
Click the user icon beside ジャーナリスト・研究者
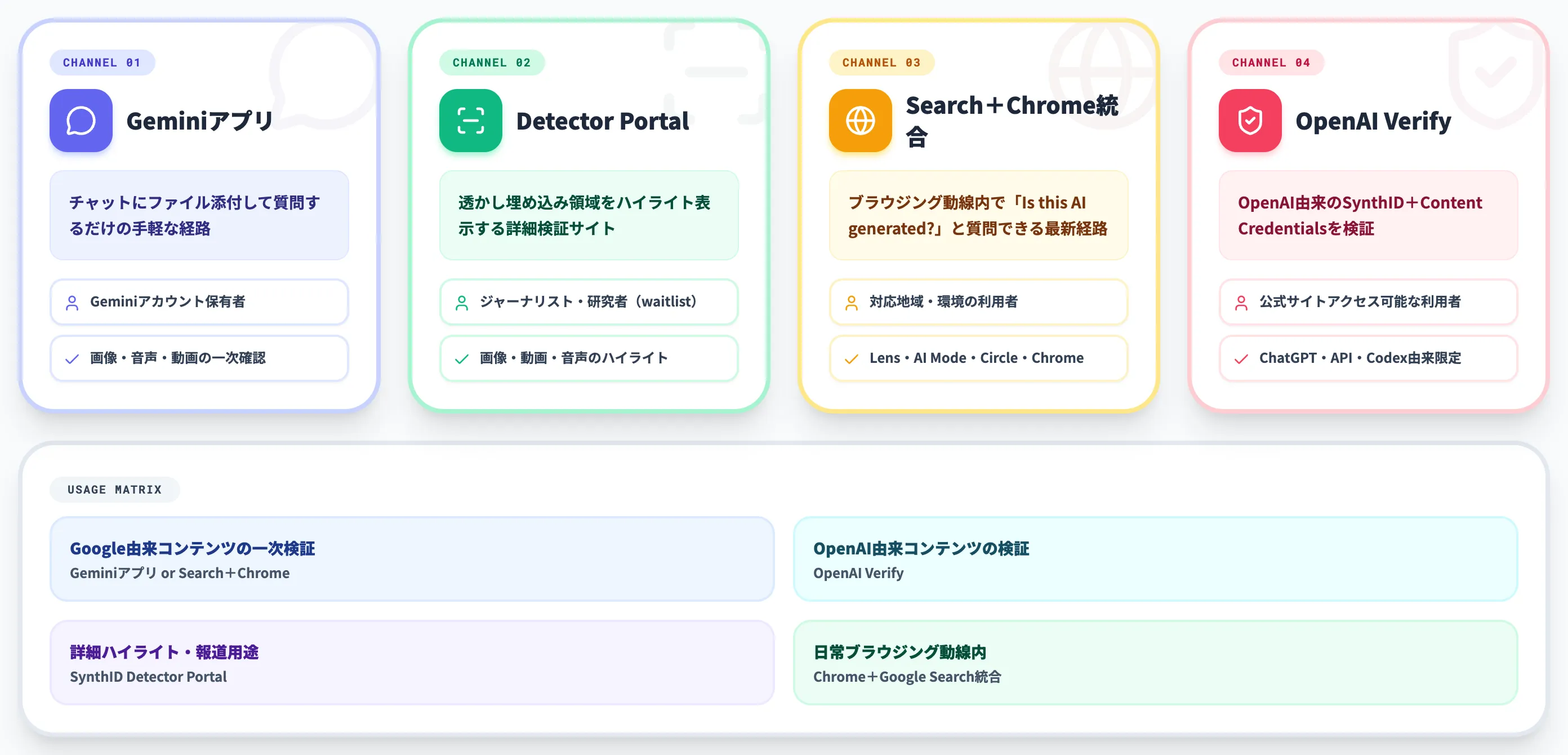(x=461, y=303)
